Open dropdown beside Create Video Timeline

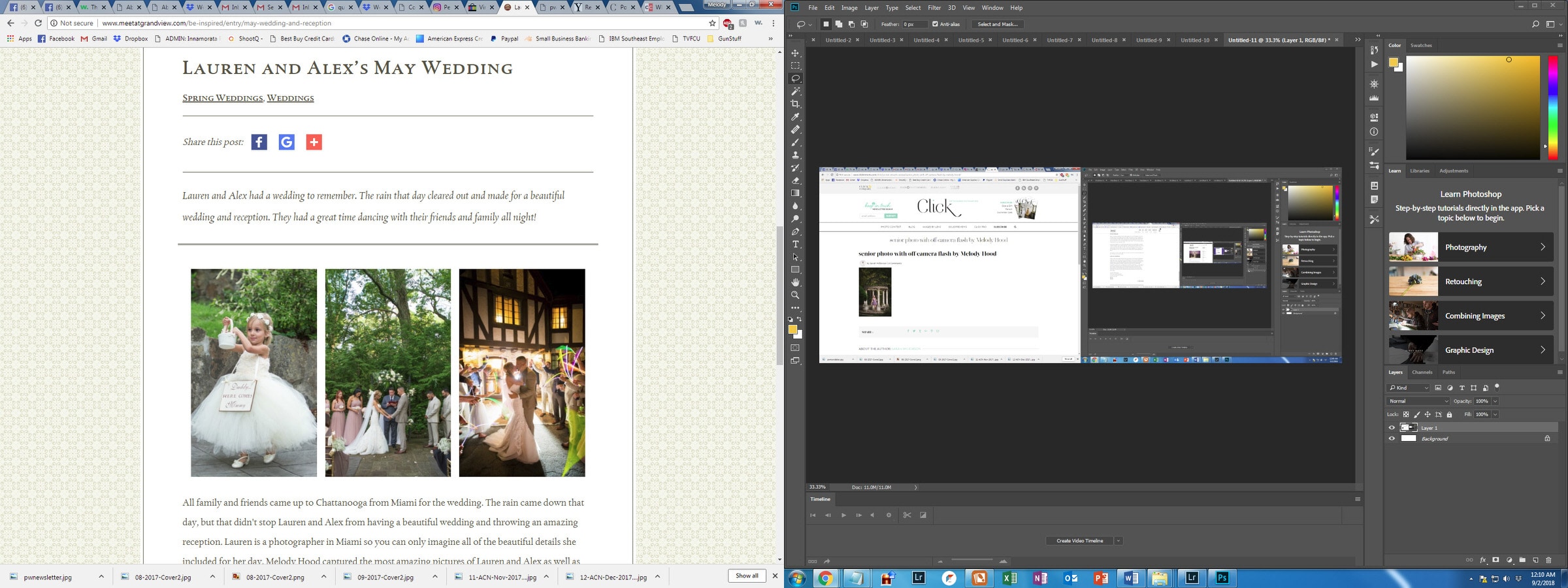[1119, 541]
